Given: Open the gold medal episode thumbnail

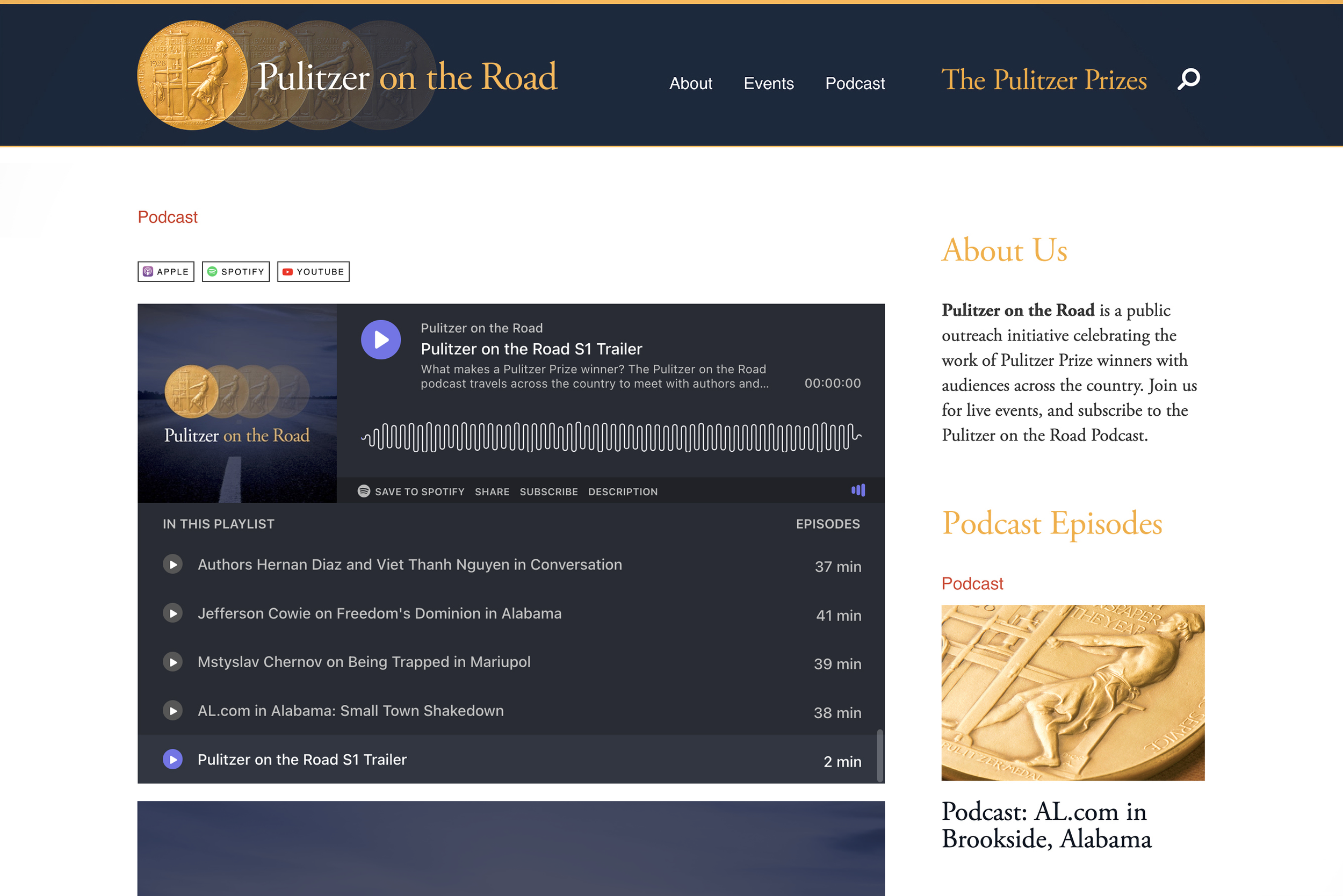Looking at the screenshot, I should [1073, 692].
